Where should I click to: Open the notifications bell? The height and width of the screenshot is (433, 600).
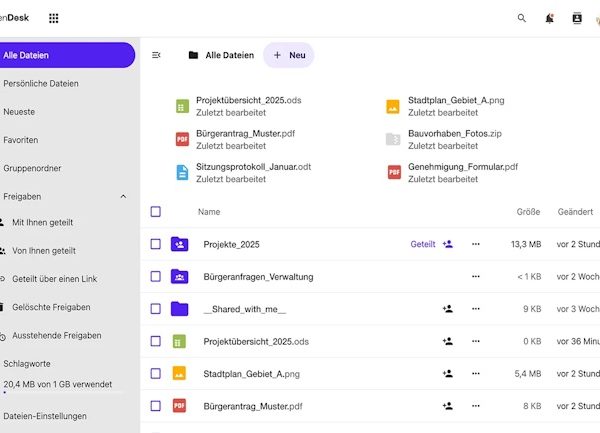[x=549, y=18]
